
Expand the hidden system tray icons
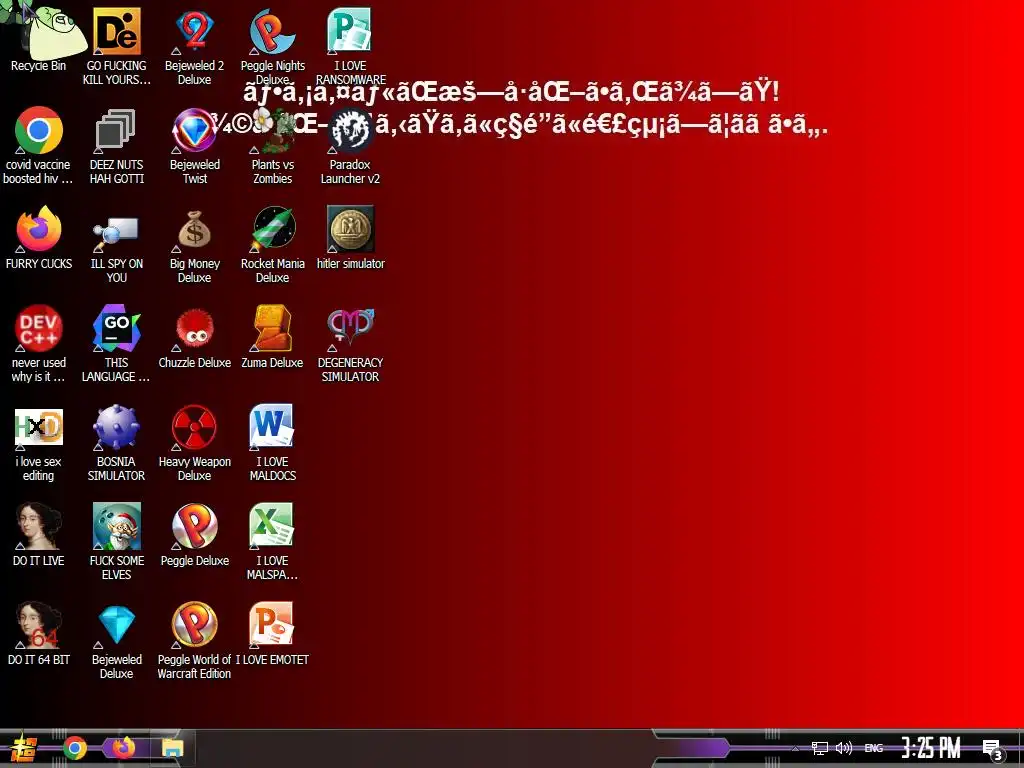[x=795, y=748]
